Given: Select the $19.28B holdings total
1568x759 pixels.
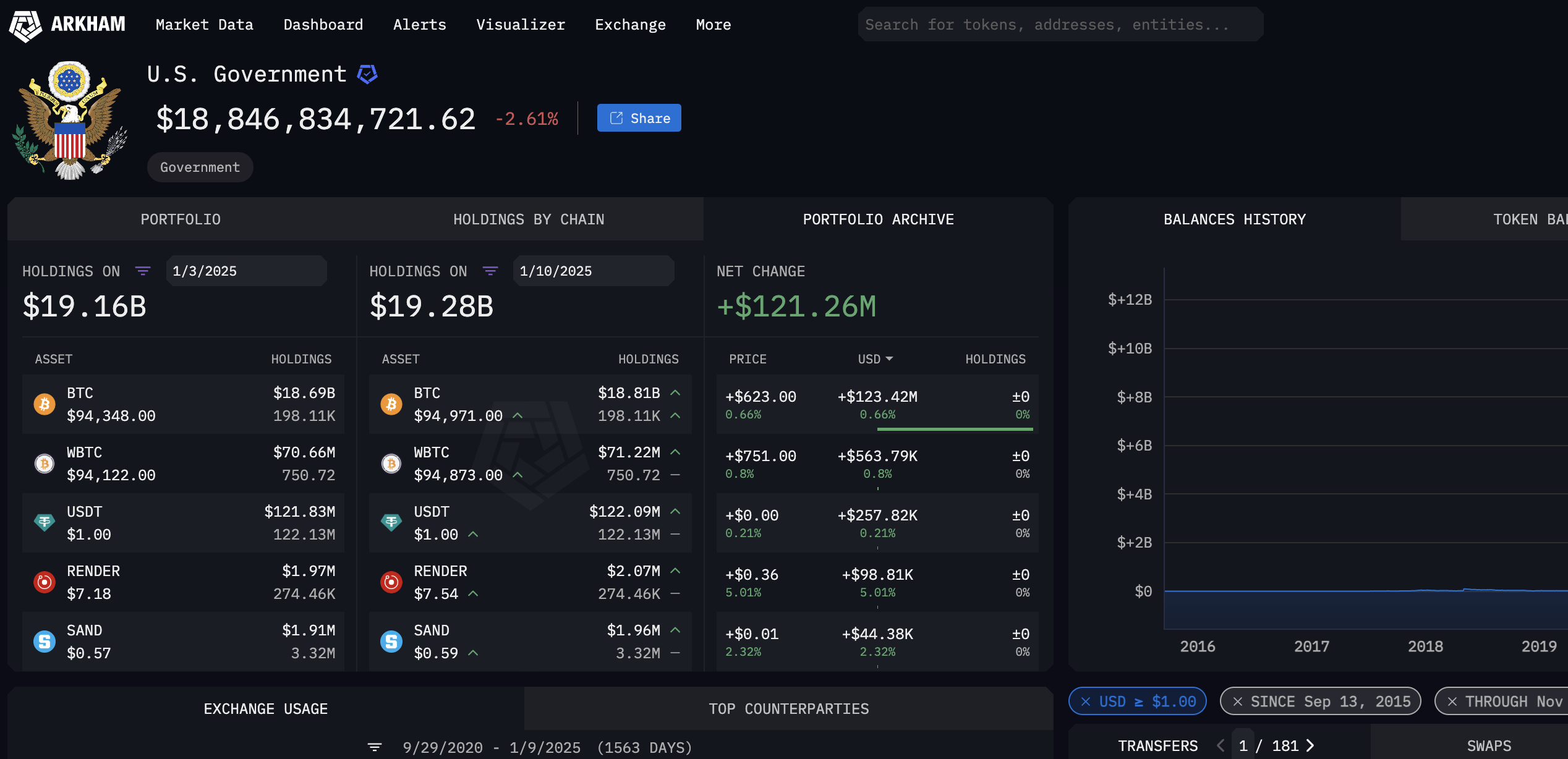Looking at the screenshot, I should pos(432,307).
